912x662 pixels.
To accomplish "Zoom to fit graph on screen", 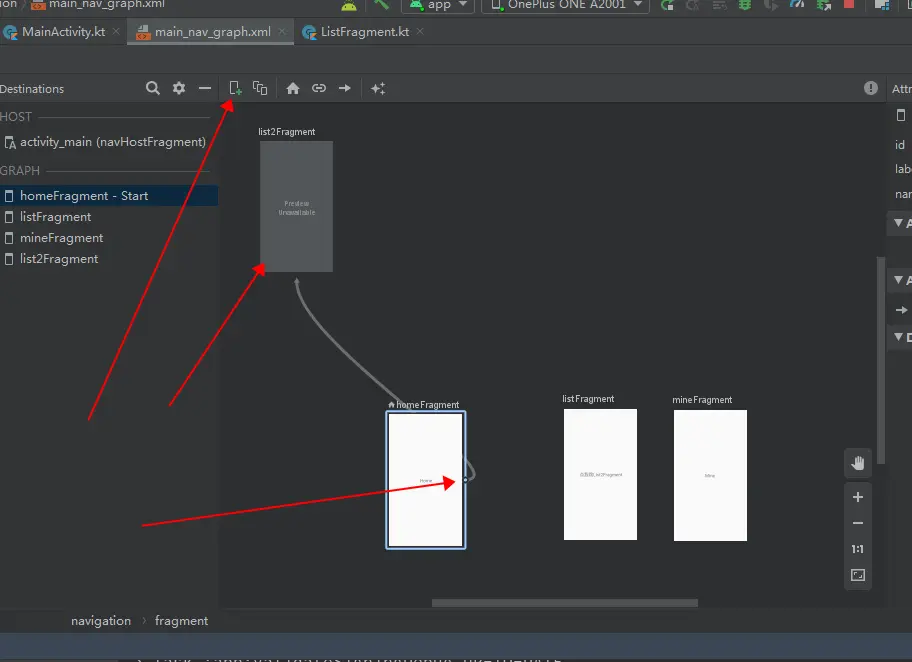I will 857,575.
